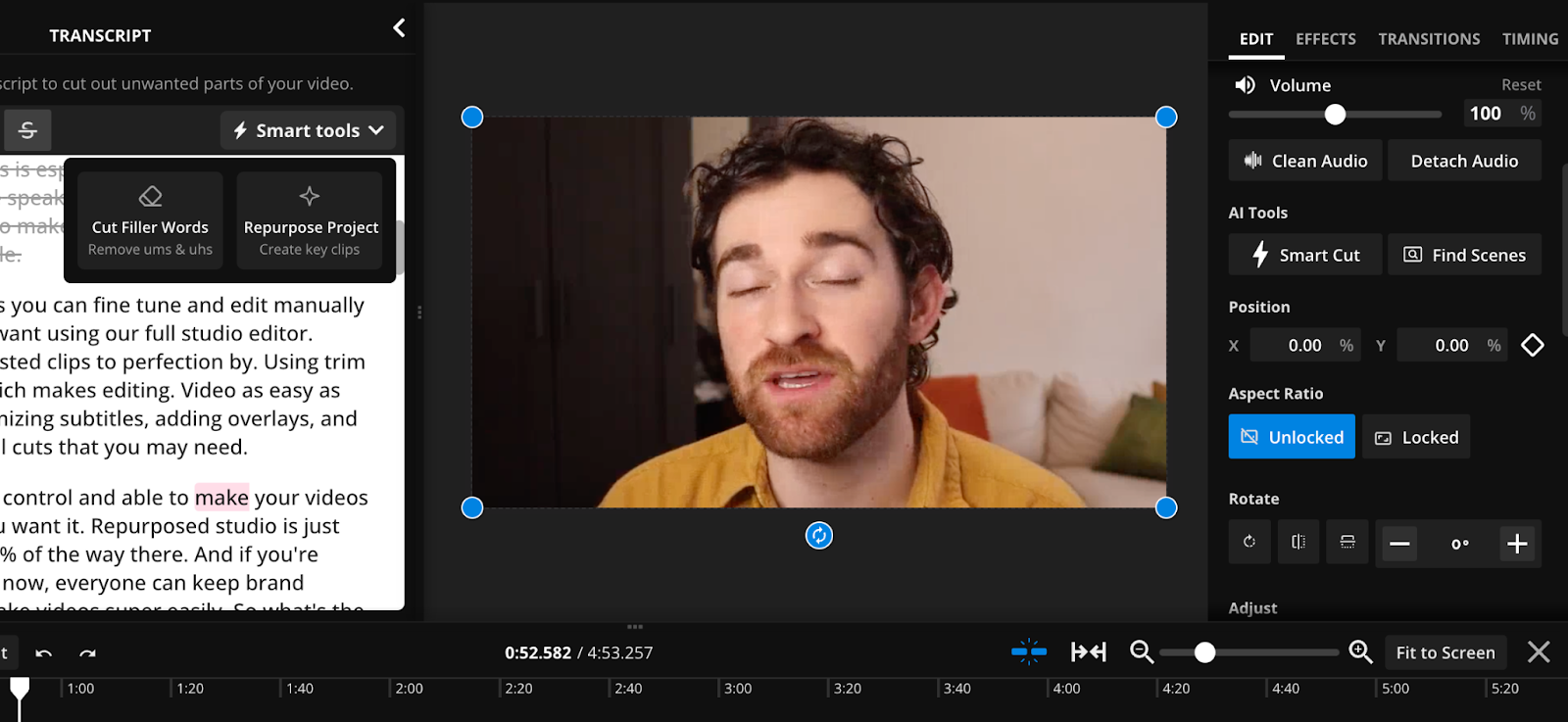
Task: Click the undo arrow in the timeline toolbar
Action: click(44, 653)
